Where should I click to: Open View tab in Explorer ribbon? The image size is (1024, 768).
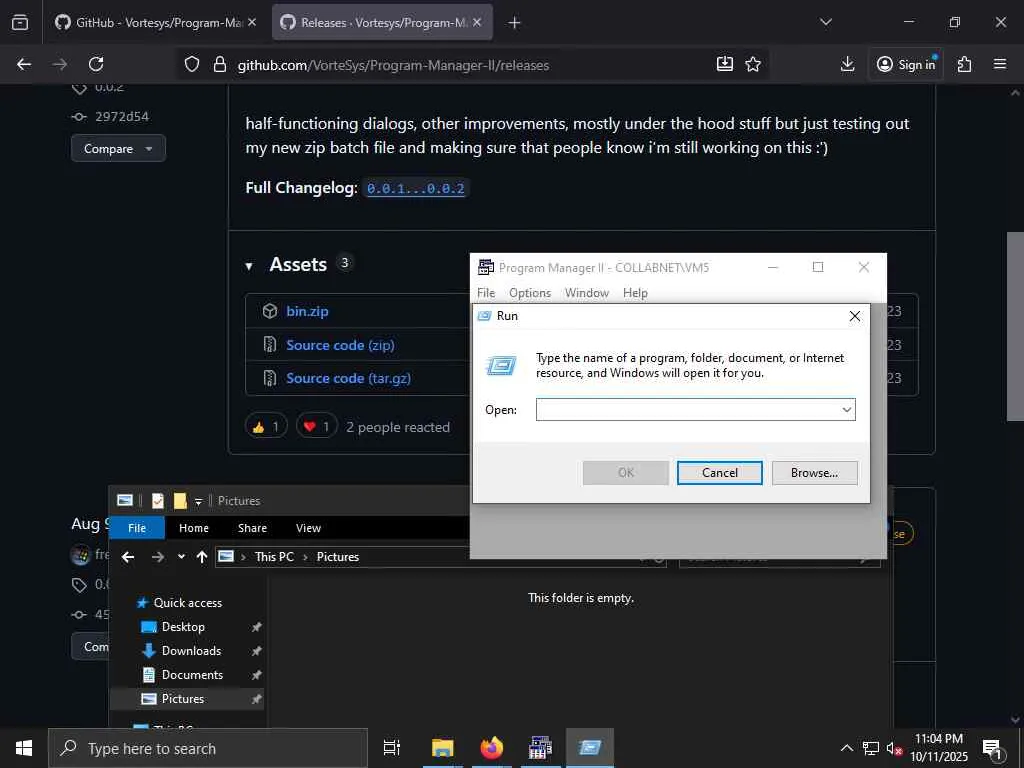308,528
